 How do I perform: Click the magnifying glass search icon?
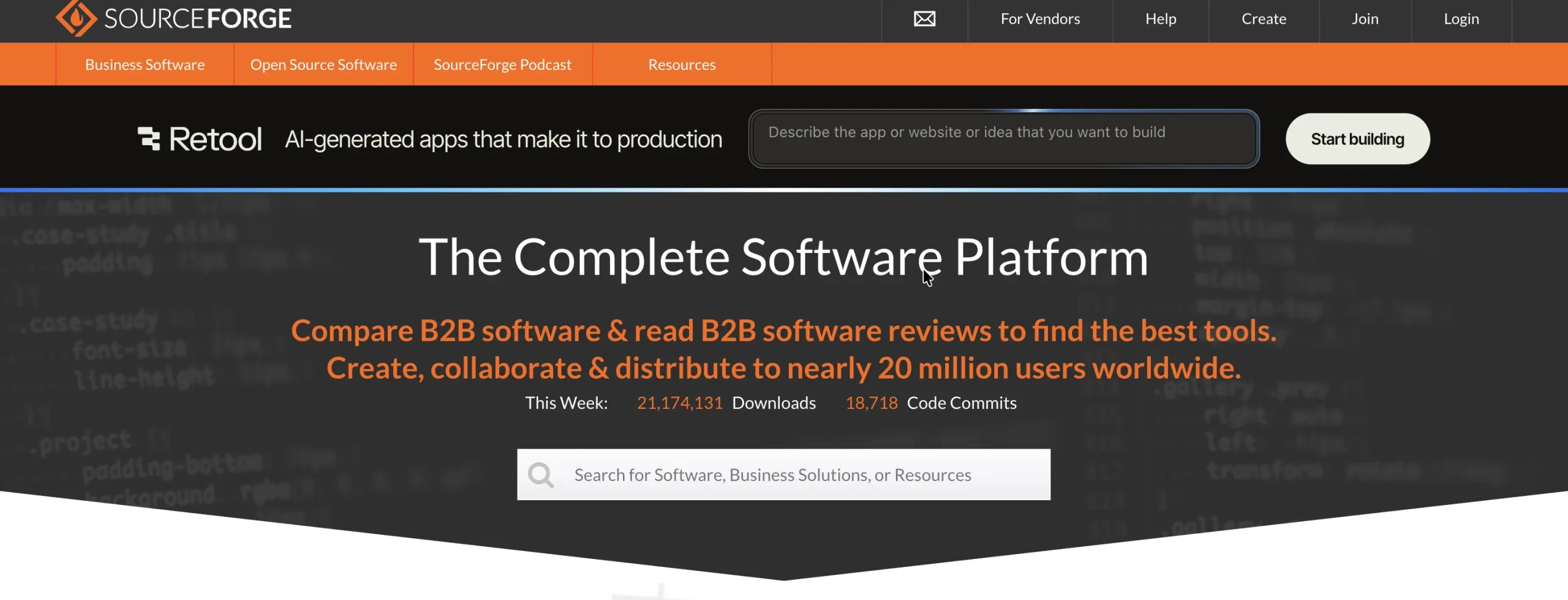point(541,475)
